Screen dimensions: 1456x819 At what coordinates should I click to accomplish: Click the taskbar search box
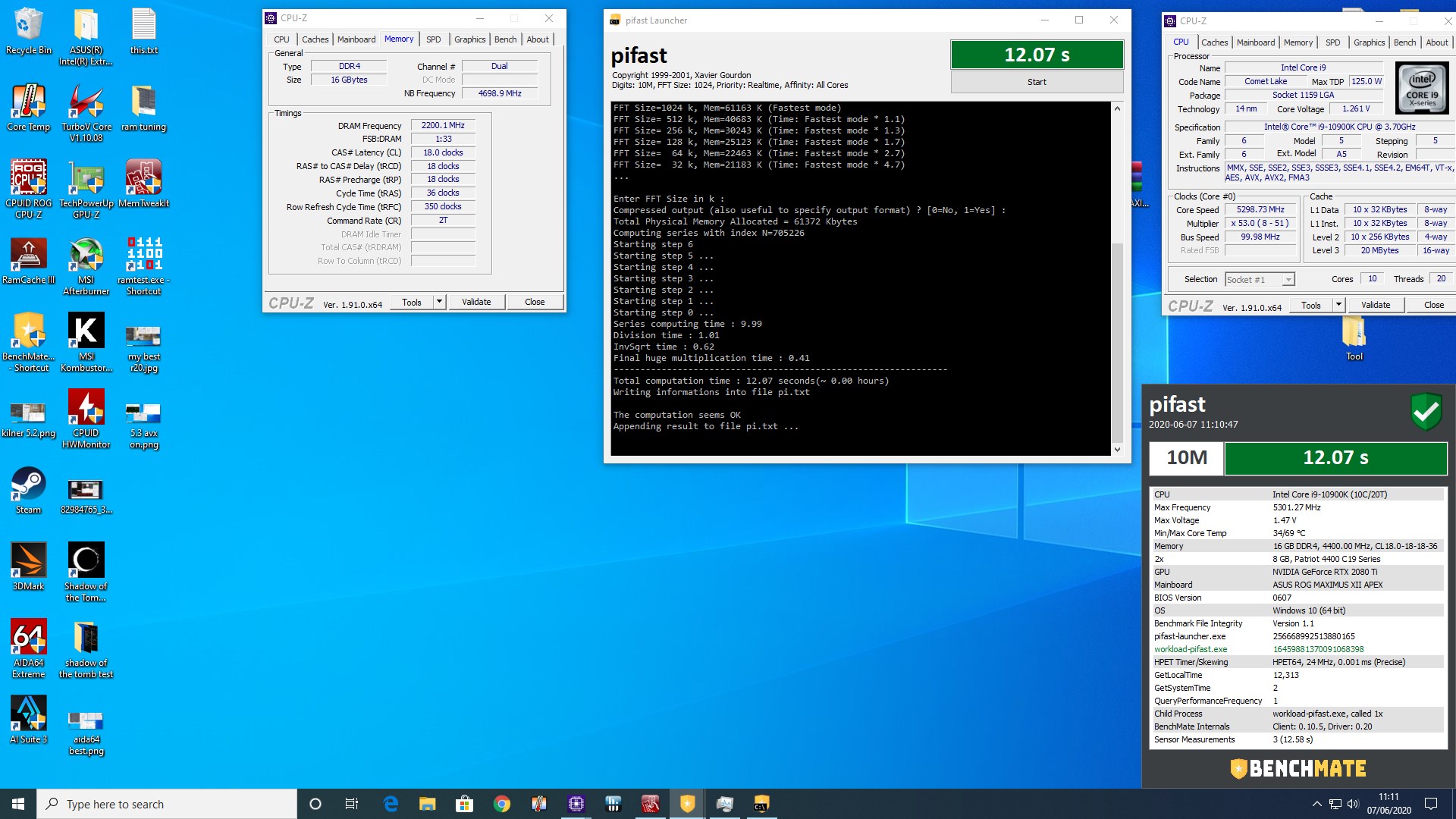pos(167,804)
